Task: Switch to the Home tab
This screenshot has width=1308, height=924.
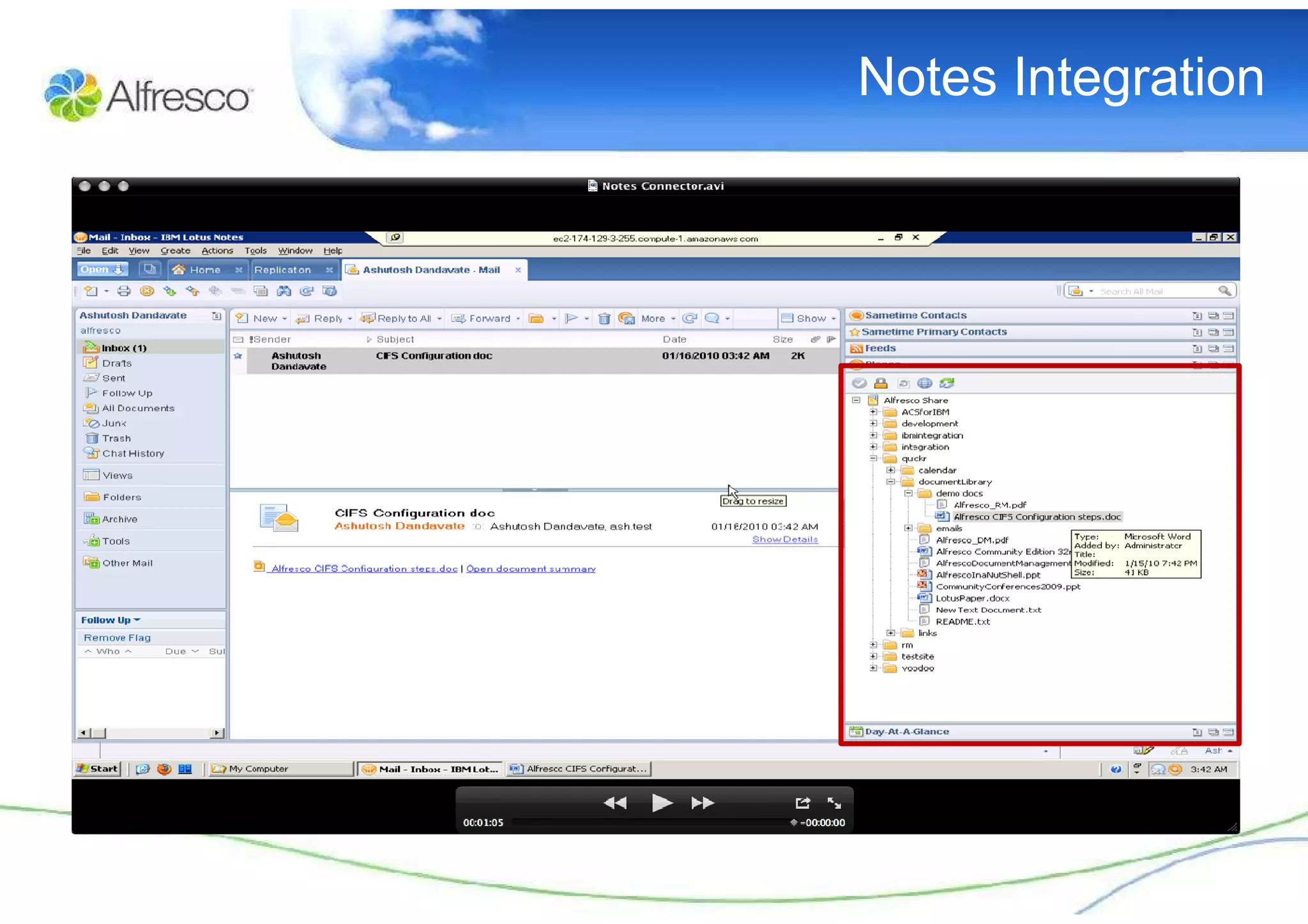Action: click(x=206, y=270)
